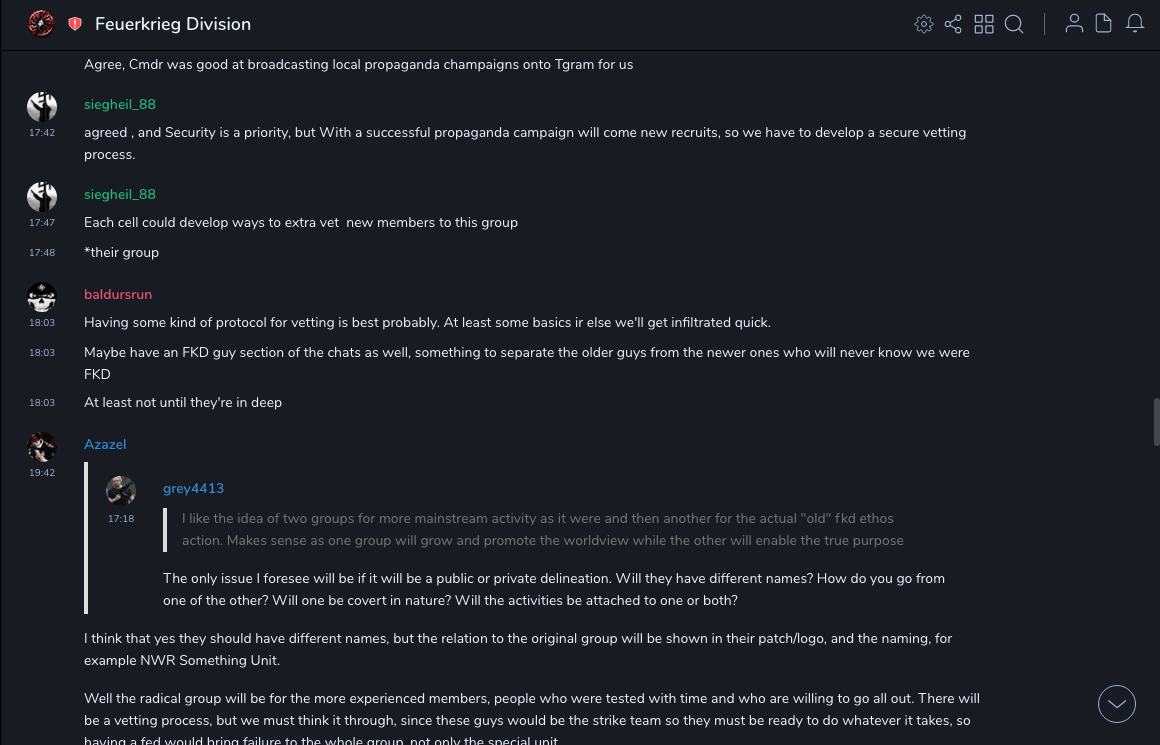Click the share icon in header
This screenshot has width=1160, height=745.
(953, 24)
